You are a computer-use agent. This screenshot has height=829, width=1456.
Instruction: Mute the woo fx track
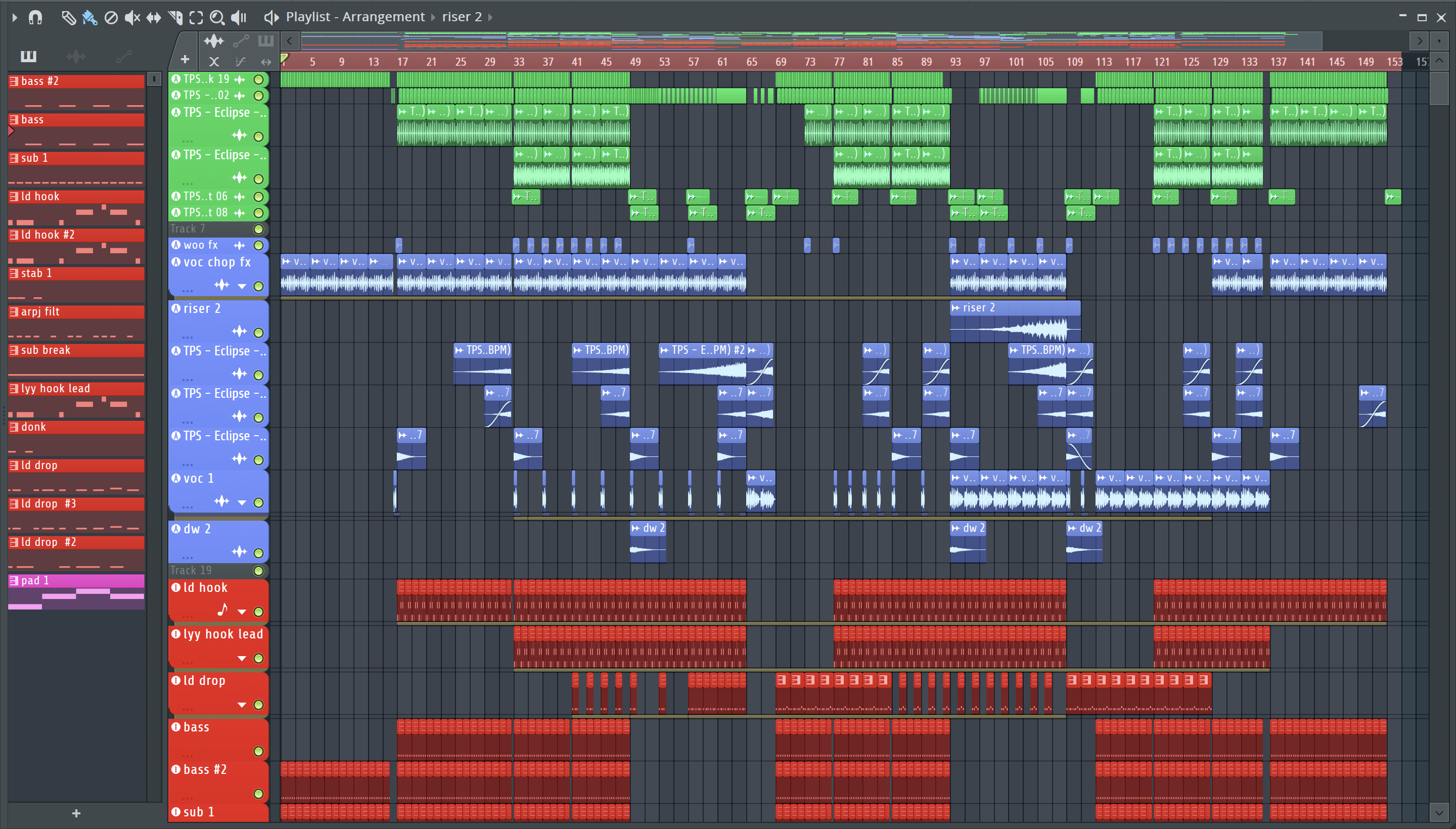[258, 245]
